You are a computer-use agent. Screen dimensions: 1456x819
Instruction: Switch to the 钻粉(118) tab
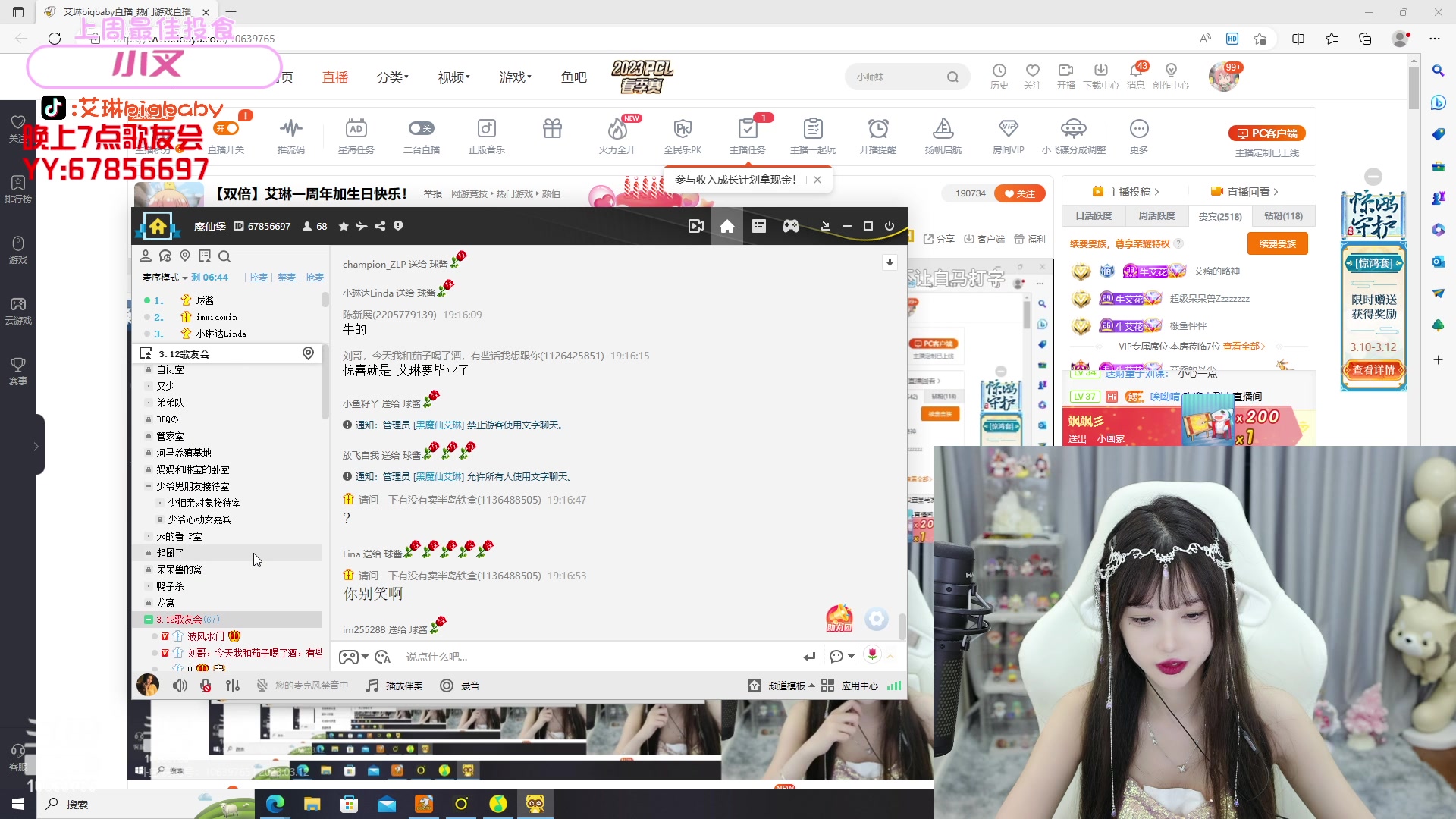click(1283, 216)
